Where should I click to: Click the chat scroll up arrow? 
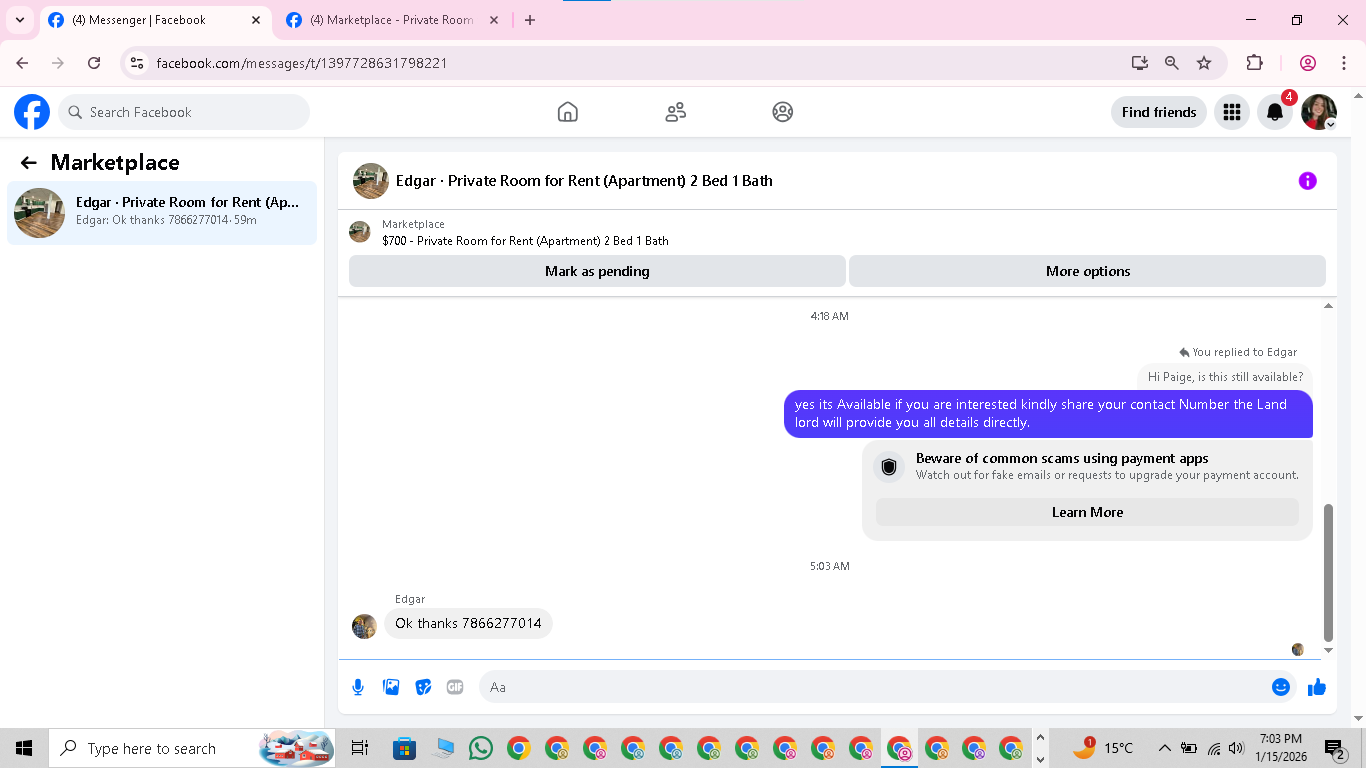pos(1328,306)
